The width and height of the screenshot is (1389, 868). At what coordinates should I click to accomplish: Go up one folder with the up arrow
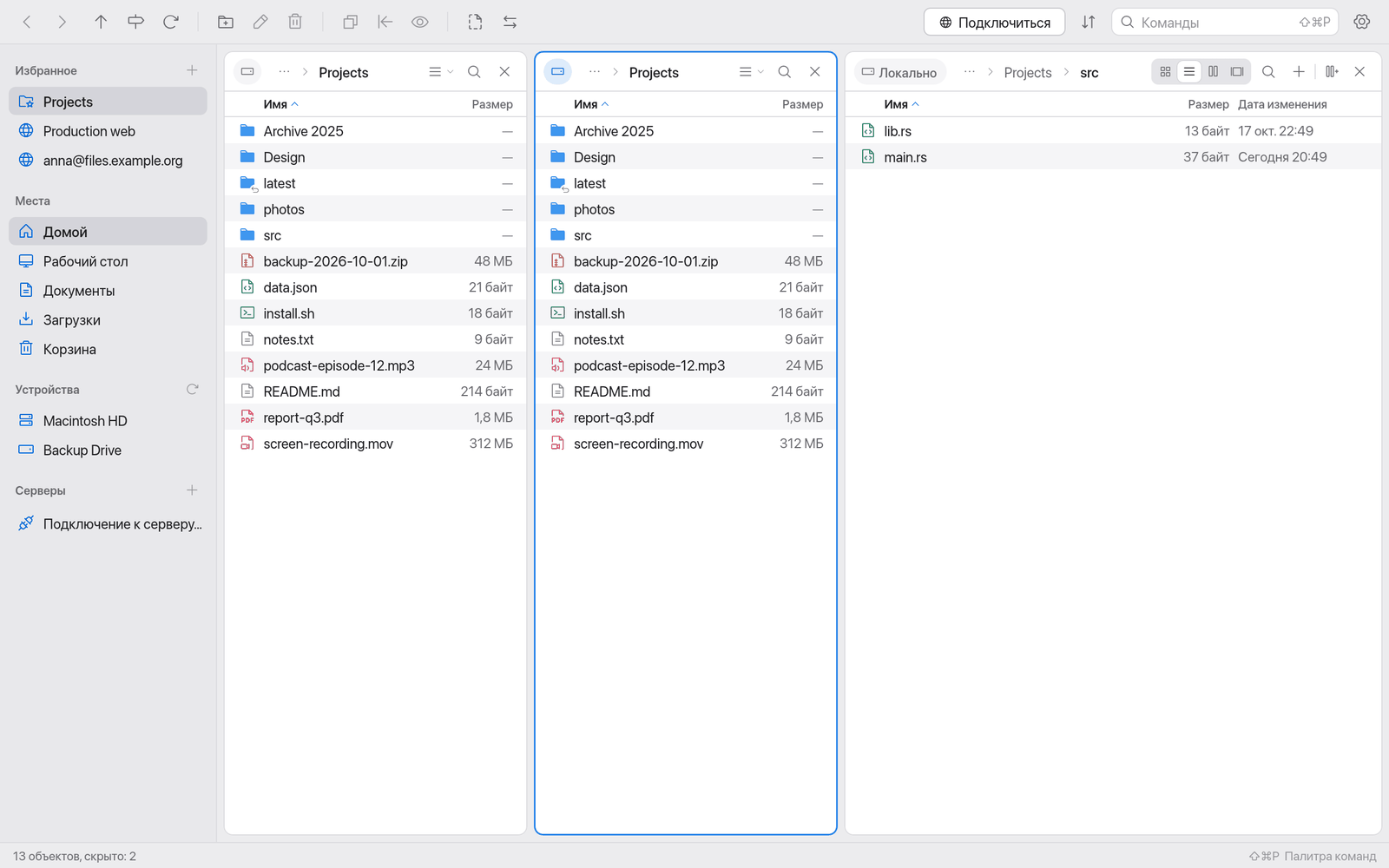point(101,23)
